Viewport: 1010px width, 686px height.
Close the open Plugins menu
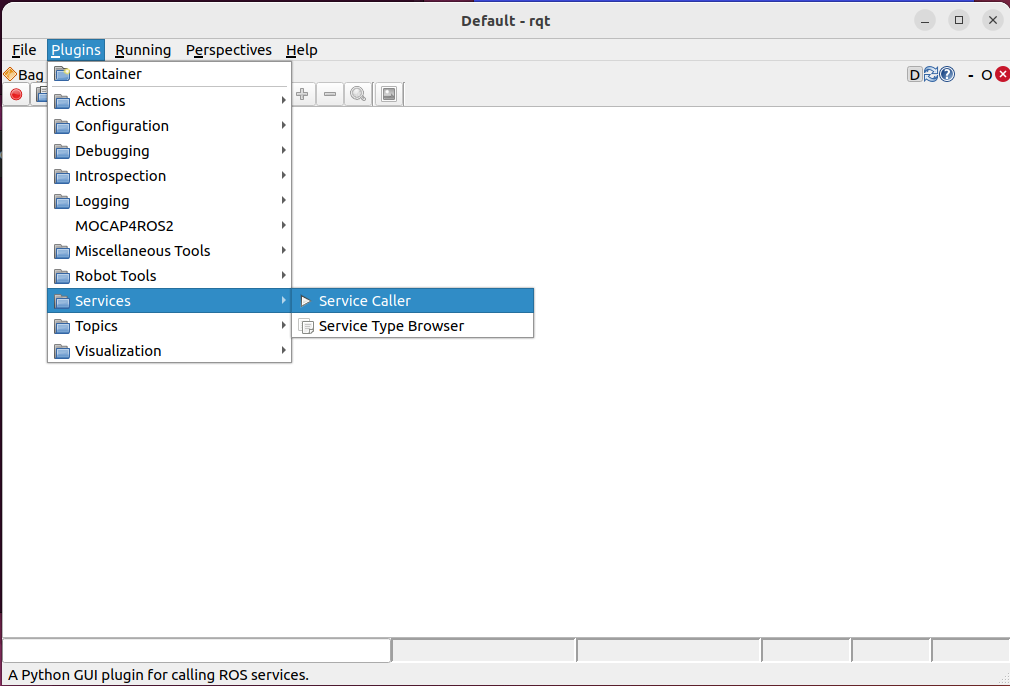[76, 50]
